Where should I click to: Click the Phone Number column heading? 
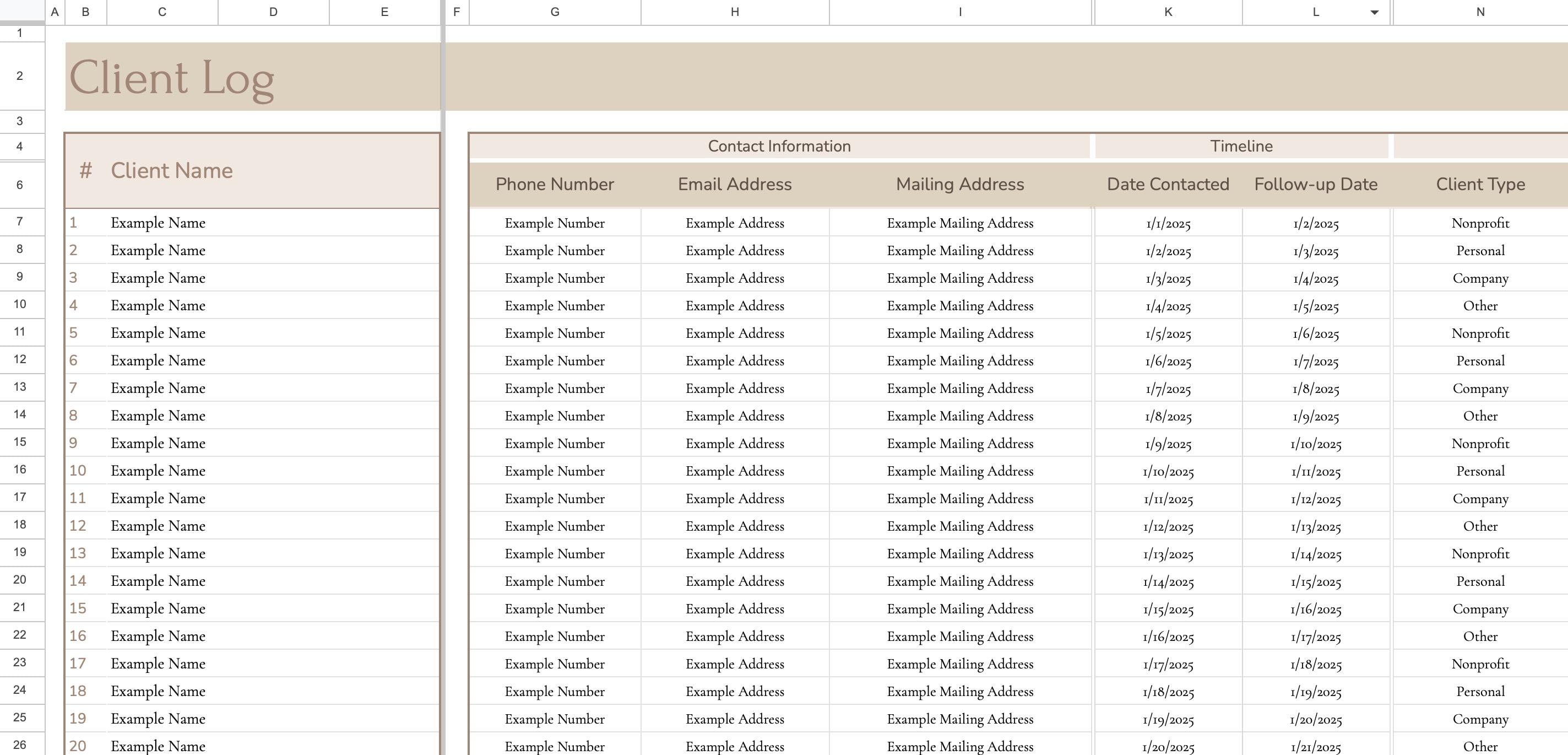(555, 185)
